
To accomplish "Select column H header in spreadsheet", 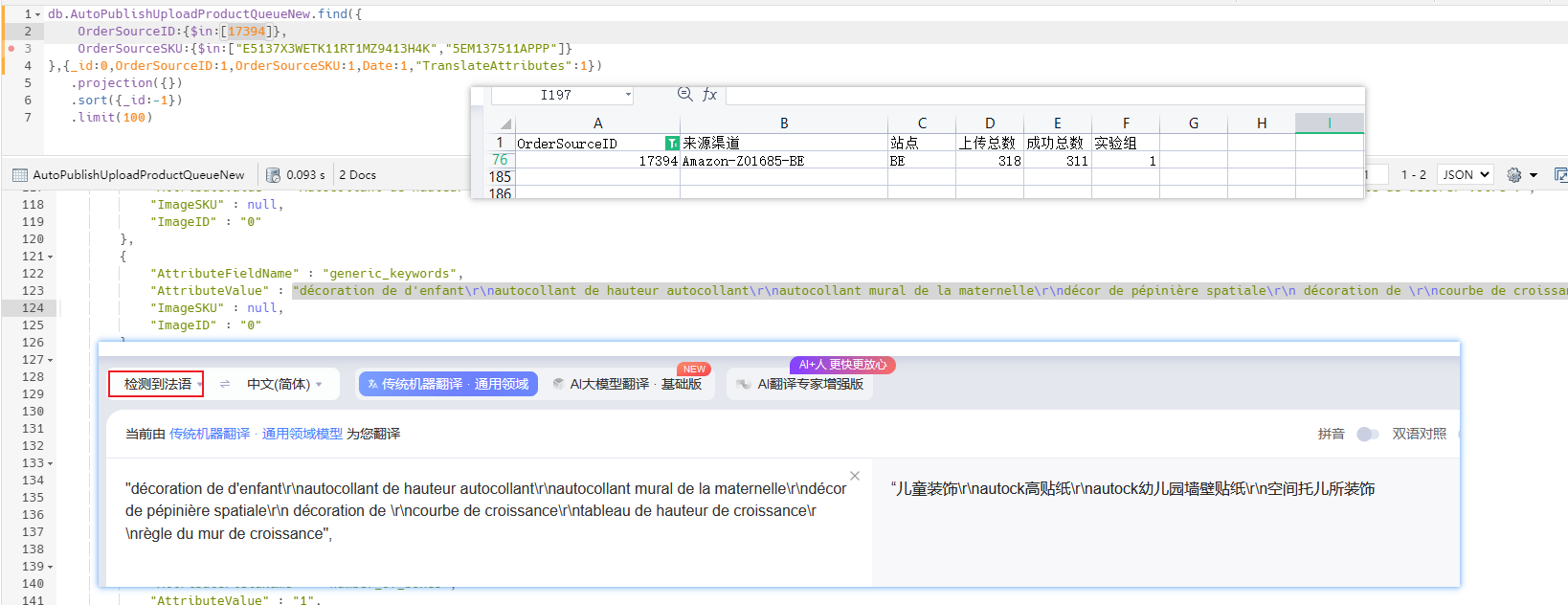I will tap(1262, 123).
